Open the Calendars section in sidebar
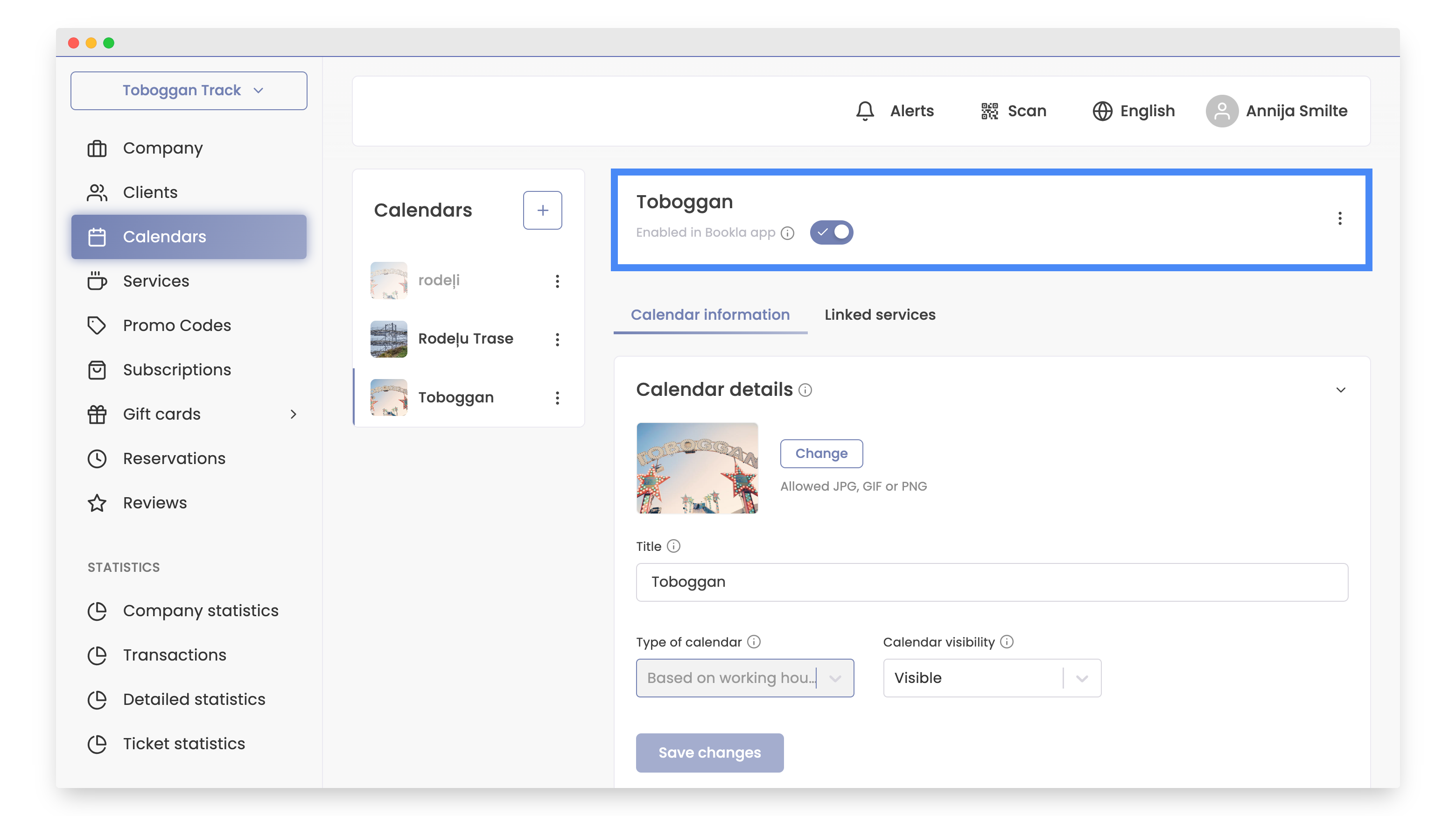1456x816 pixels. 164,236
